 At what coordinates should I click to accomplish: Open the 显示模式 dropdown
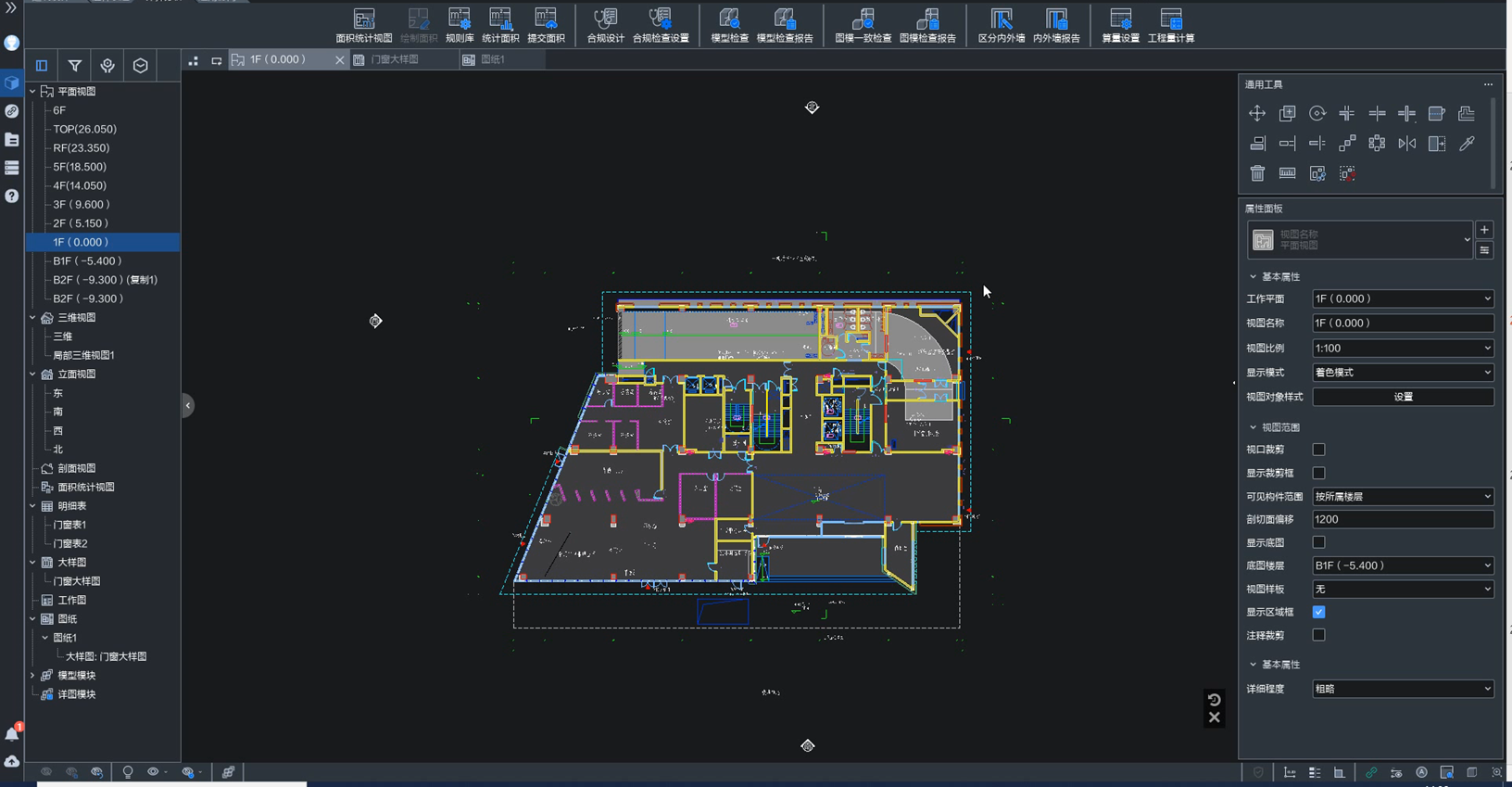click(1403, 372)
